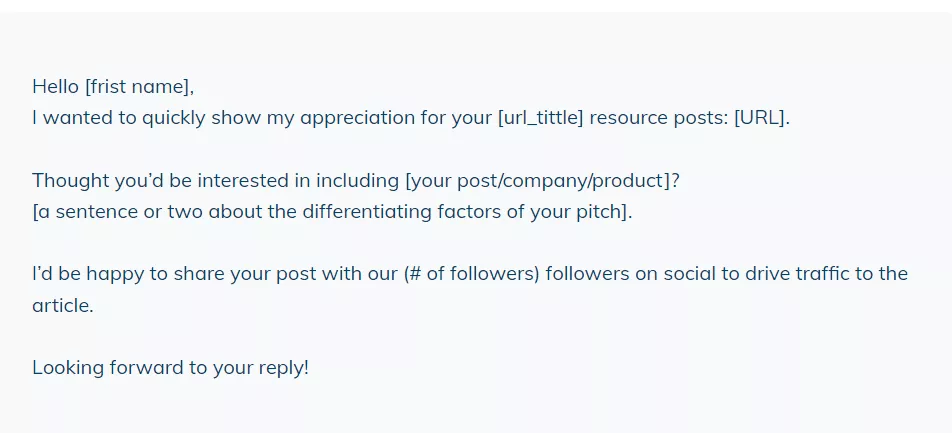Click the words 'I'd be happy'

point(88,274)
